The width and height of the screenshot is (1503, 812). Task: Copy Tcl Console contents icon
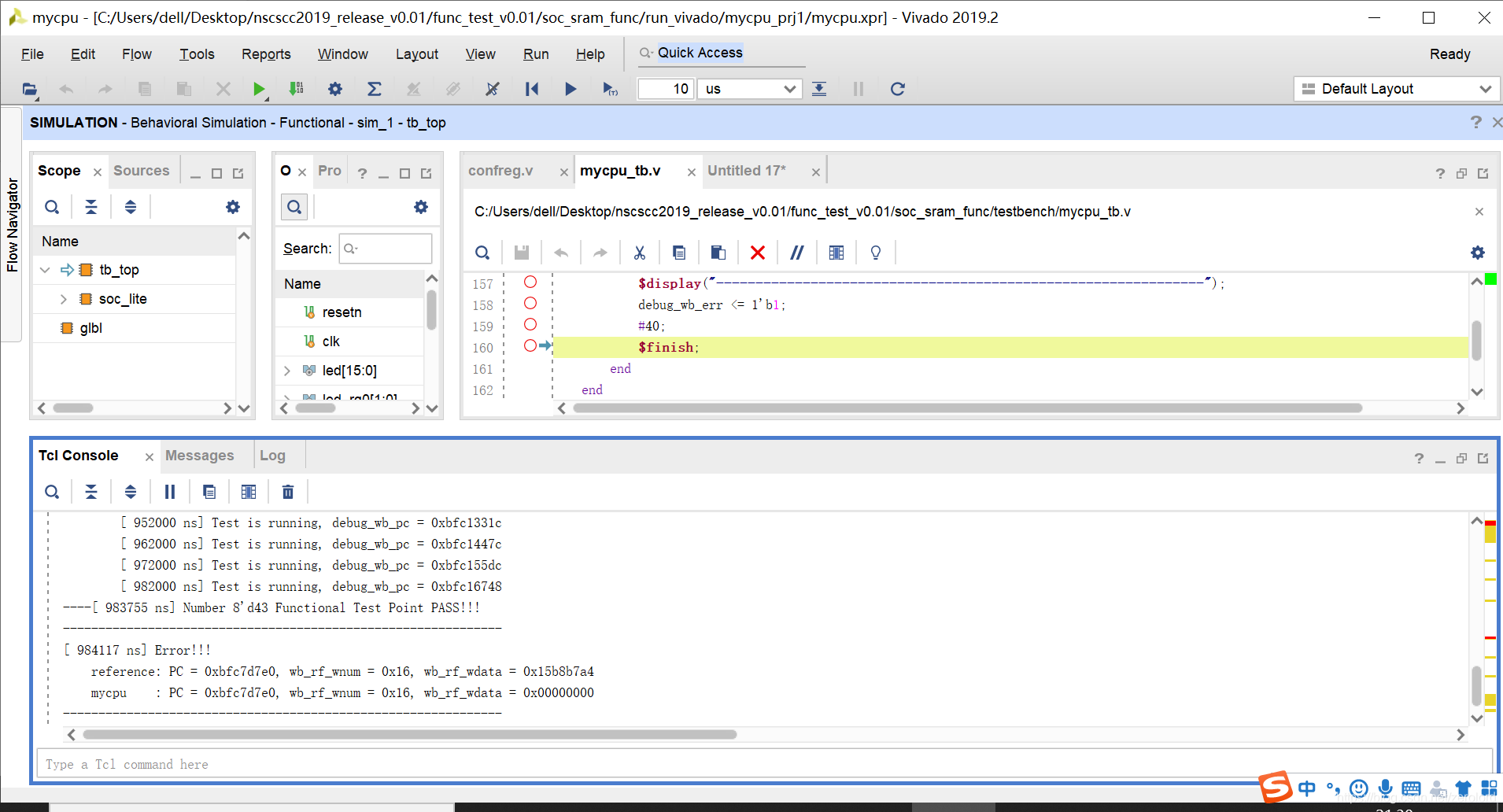(209, 492)
